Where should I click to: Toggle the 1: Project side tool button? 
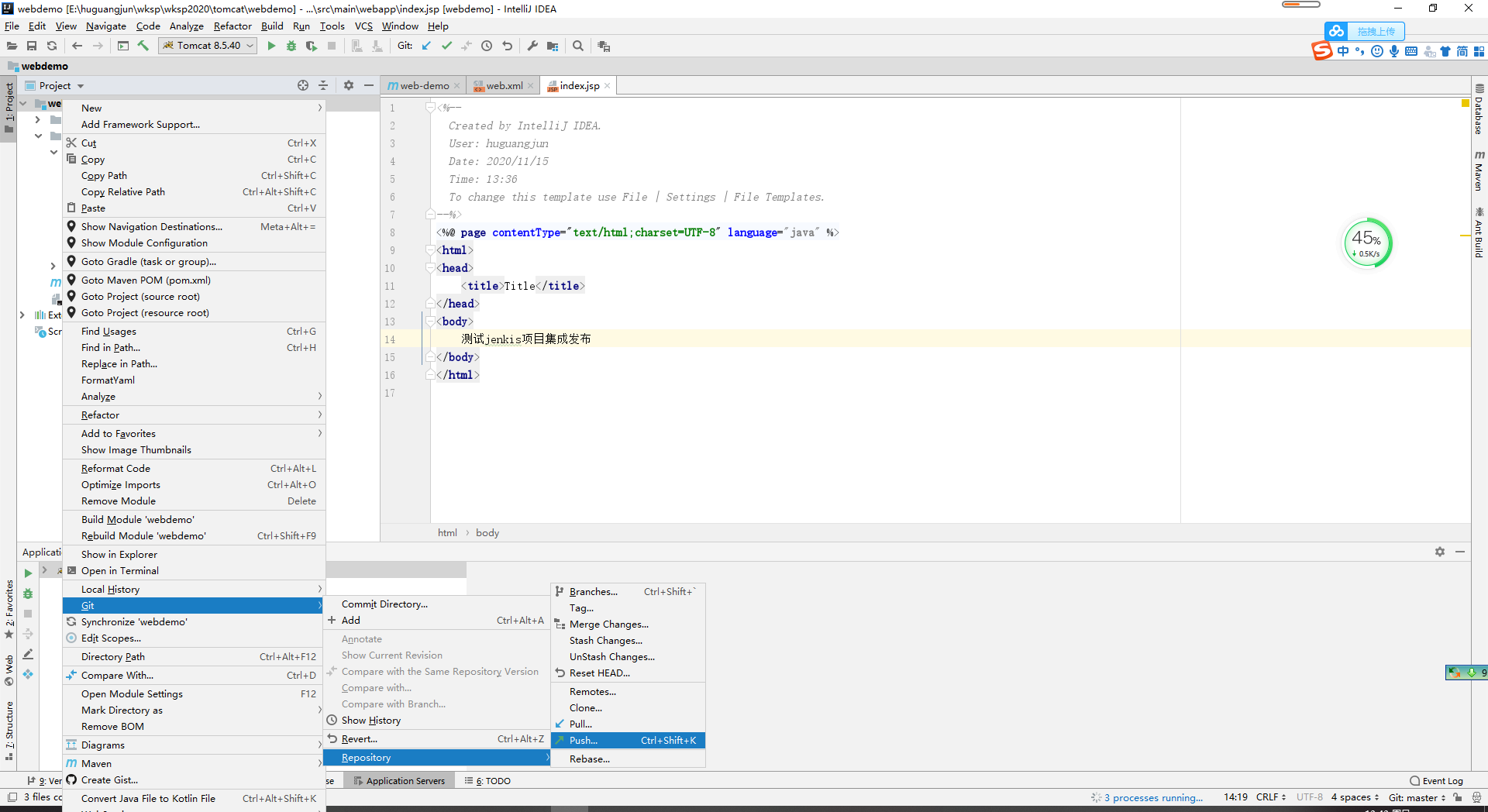9,107
